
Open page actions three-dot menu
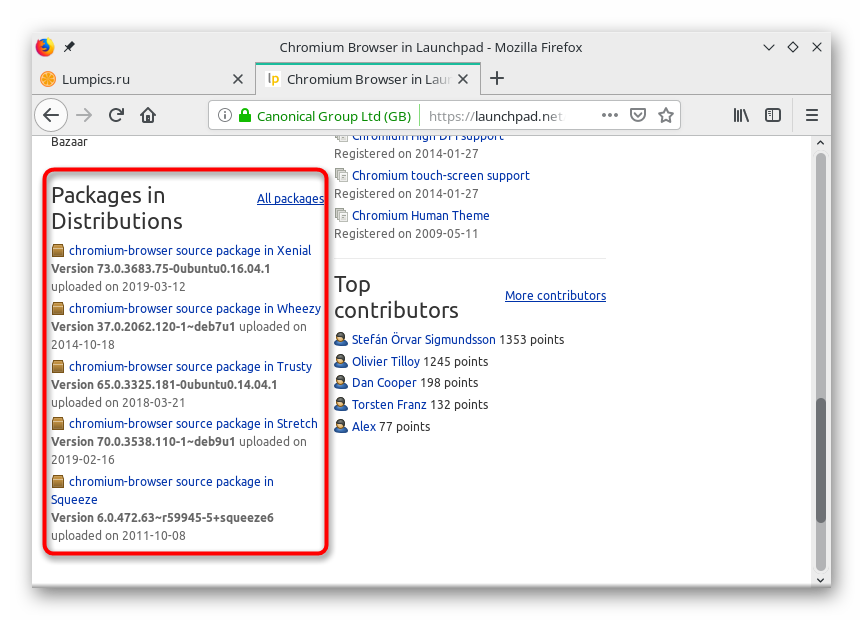[610, 115]
